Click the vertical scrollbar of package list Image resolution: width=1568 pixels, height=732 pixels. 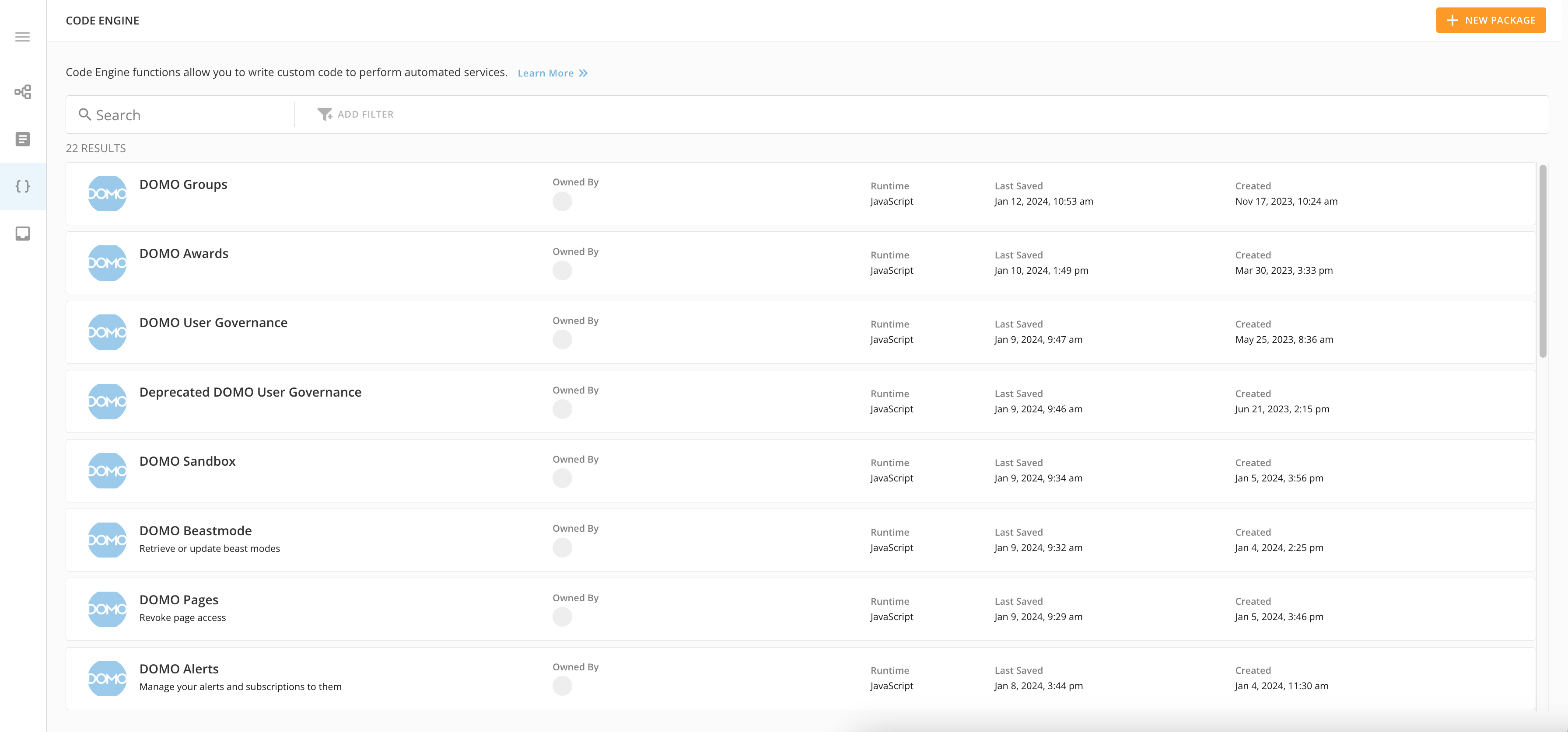tap(1543, 261)
